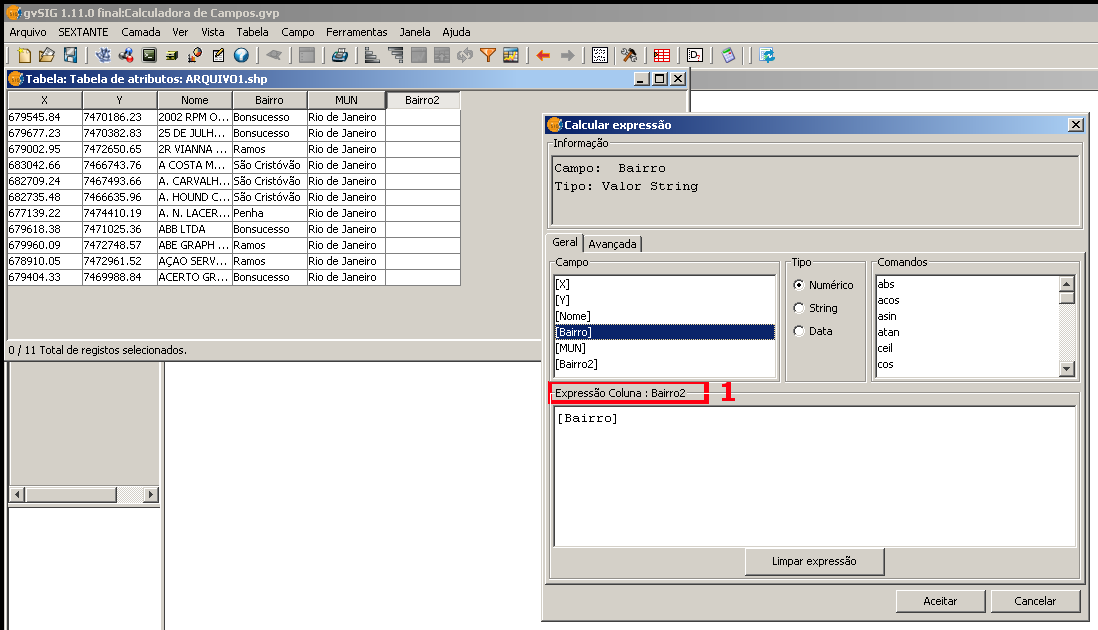The height and width of the screenshot is (630, 1098).
Task: Click the red undo arrow icon
Action: pyautogui.click(x=543, y=55)
